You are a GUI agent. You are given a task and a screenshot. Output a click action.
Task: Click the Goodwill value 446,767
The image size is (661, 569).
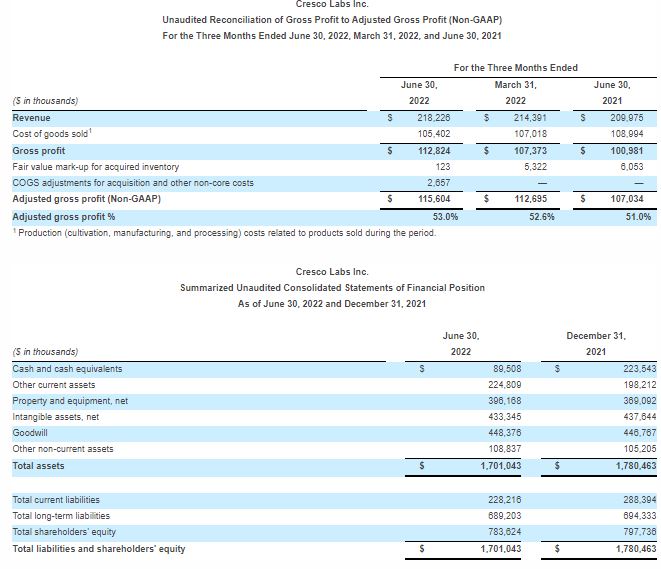(636, 433)
